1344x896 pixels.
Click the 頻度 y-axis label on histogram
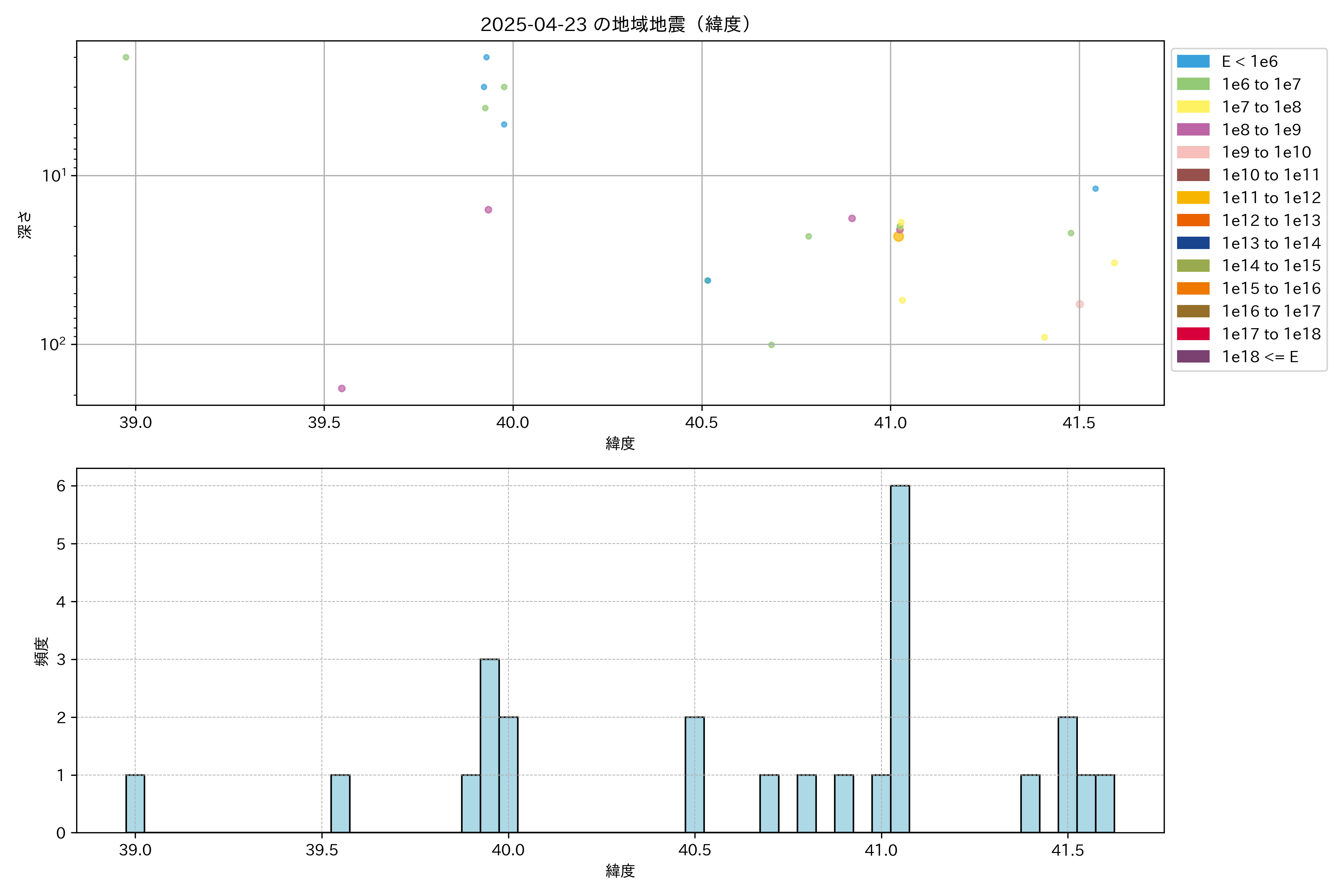pyautogui.click(x=41, y=651)
